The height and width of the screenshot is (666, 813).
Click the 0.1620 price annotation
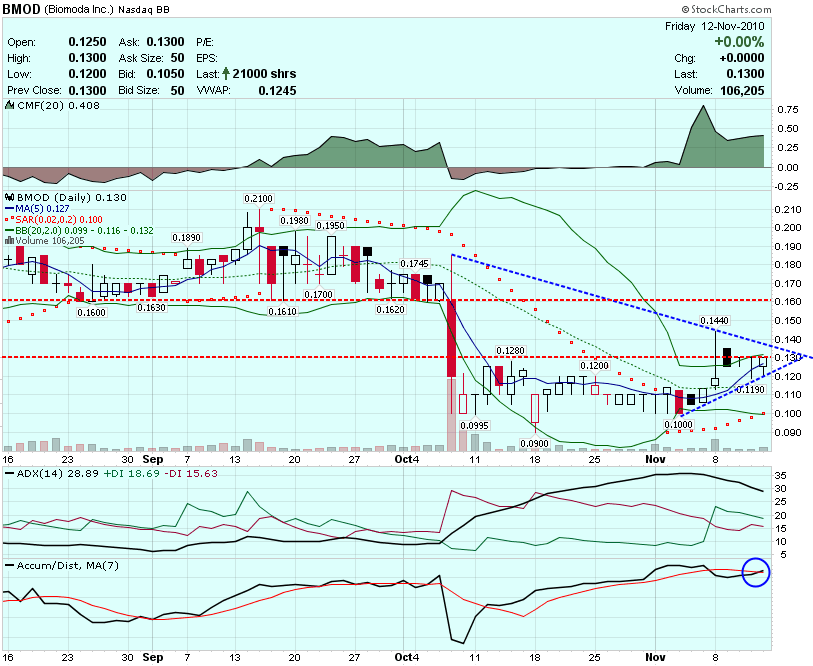[390, 310]
